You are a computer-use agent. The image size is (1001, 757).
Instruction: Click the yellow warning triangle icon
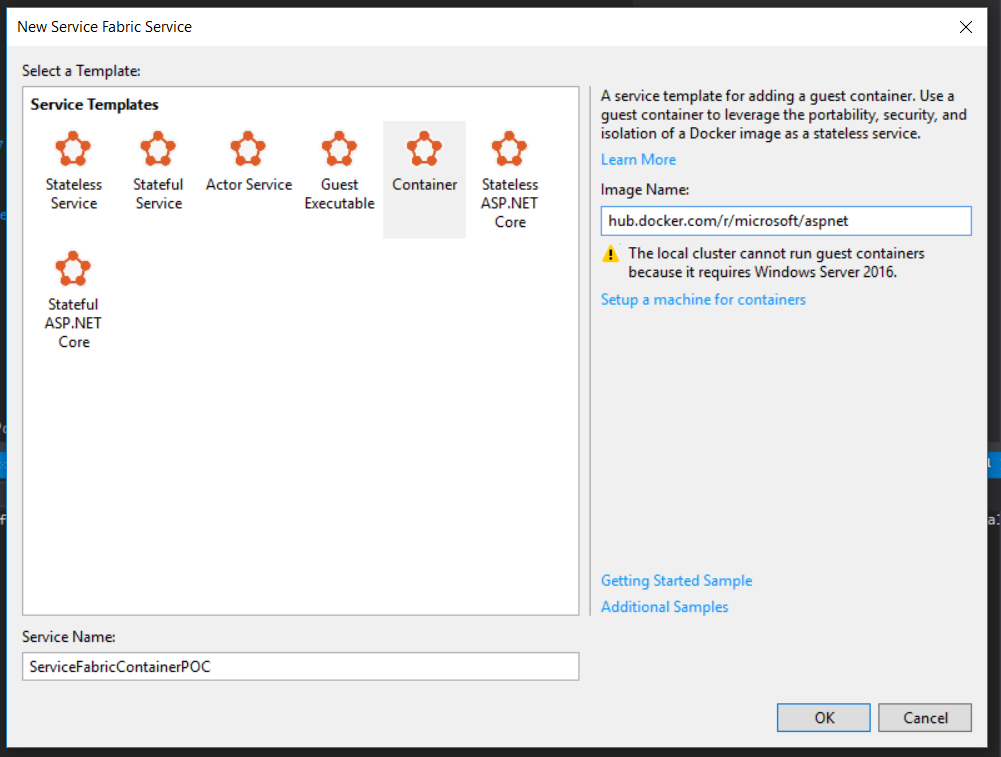click(x=611, y=254)
